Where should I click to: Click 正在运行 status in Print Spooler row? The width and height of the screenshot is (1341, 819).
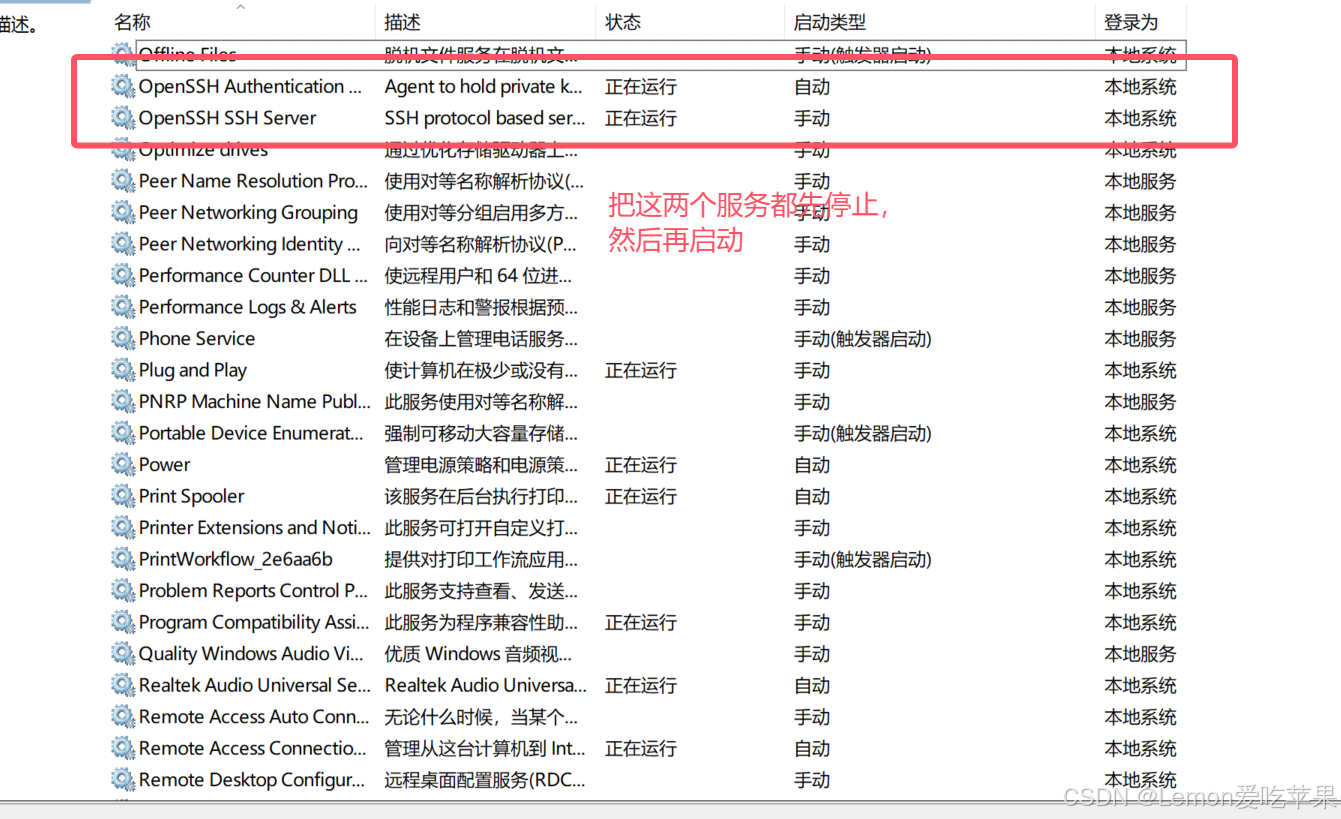click(x=641, y=496)
